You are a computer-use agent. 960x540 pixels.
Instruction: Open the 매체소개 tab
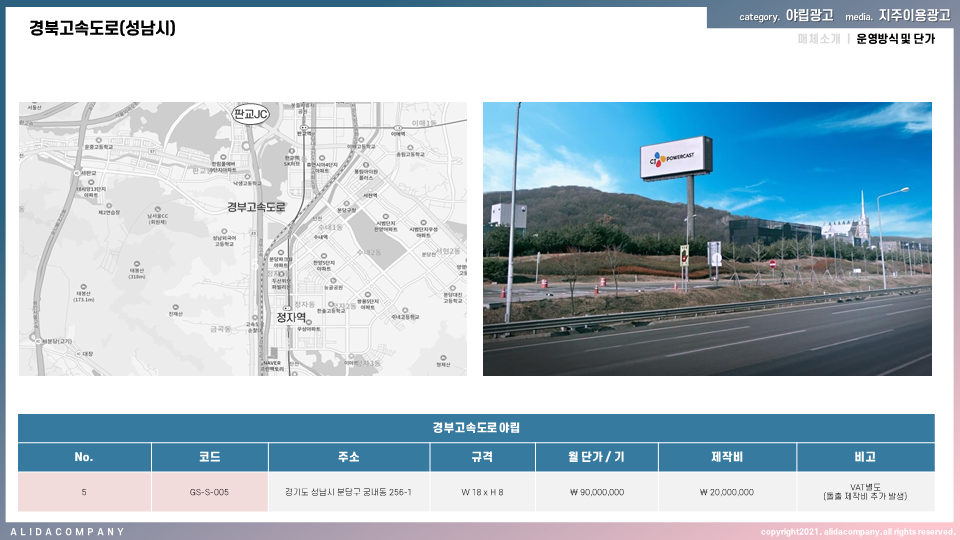coord(818,40)
